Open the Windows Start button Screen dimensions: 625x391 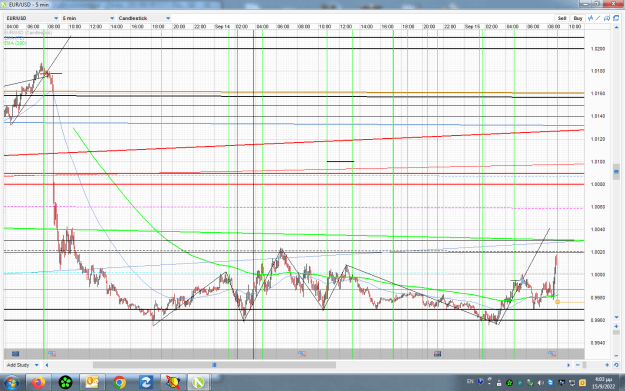[x=11, y=383]
